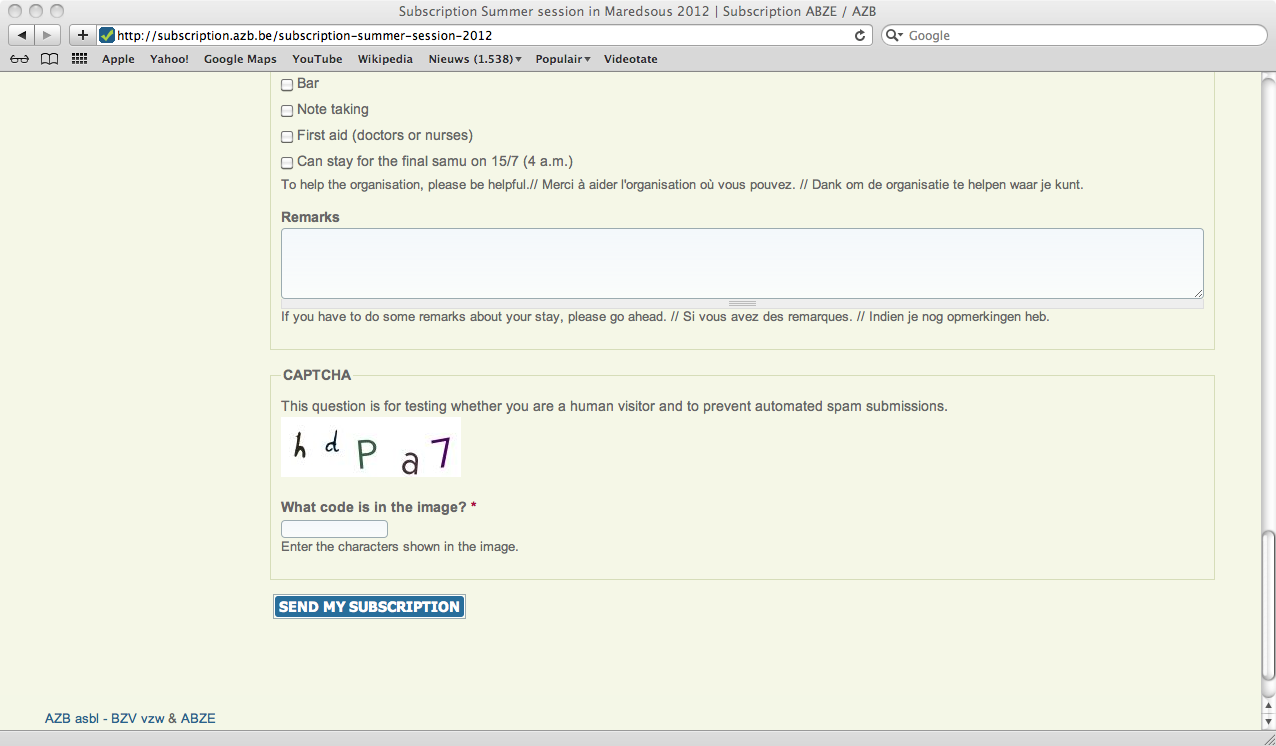
Task: Add bookmark with the plus button
Action: tap(83, 35)
